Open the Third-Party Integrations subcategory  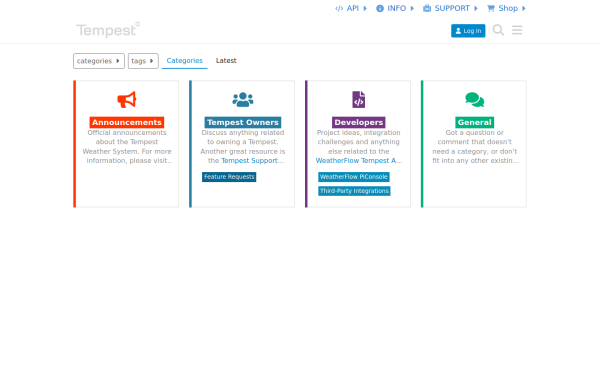point(354,191)
